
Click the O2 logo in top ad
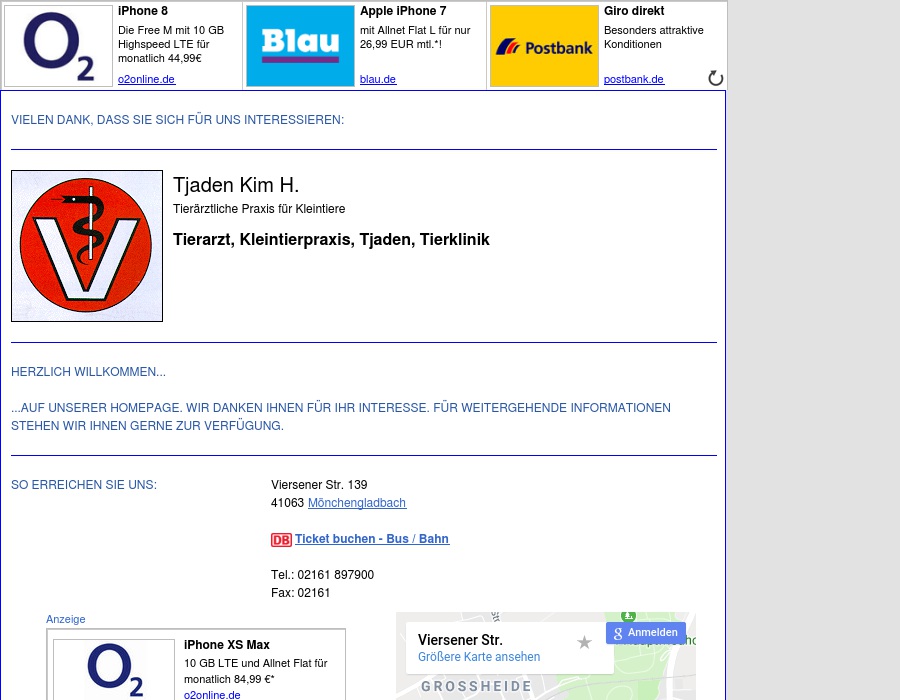pyautogui.click(x=59, y=46)
